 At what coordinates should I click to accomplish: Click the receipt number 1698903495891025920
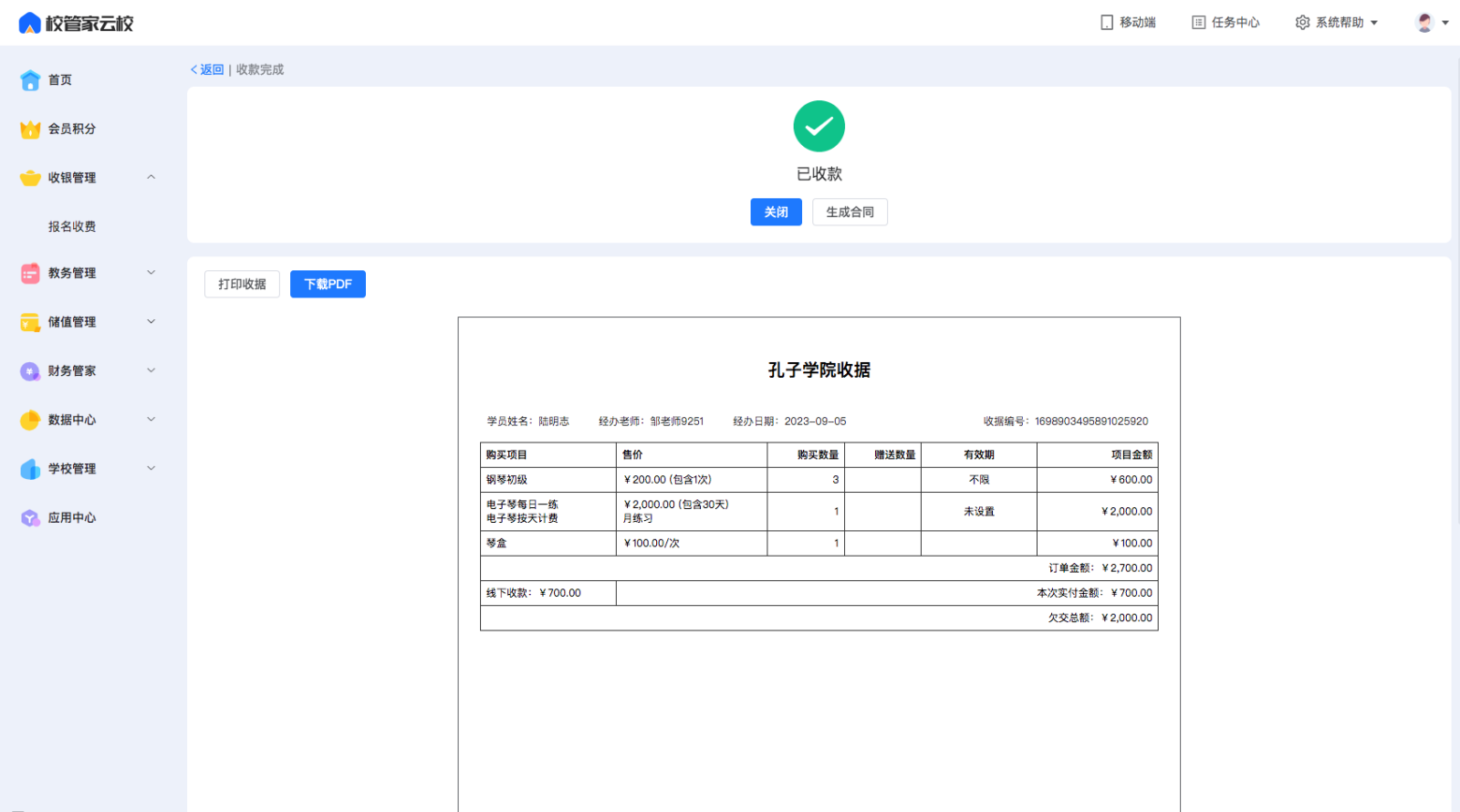(x=1091, y=422)
